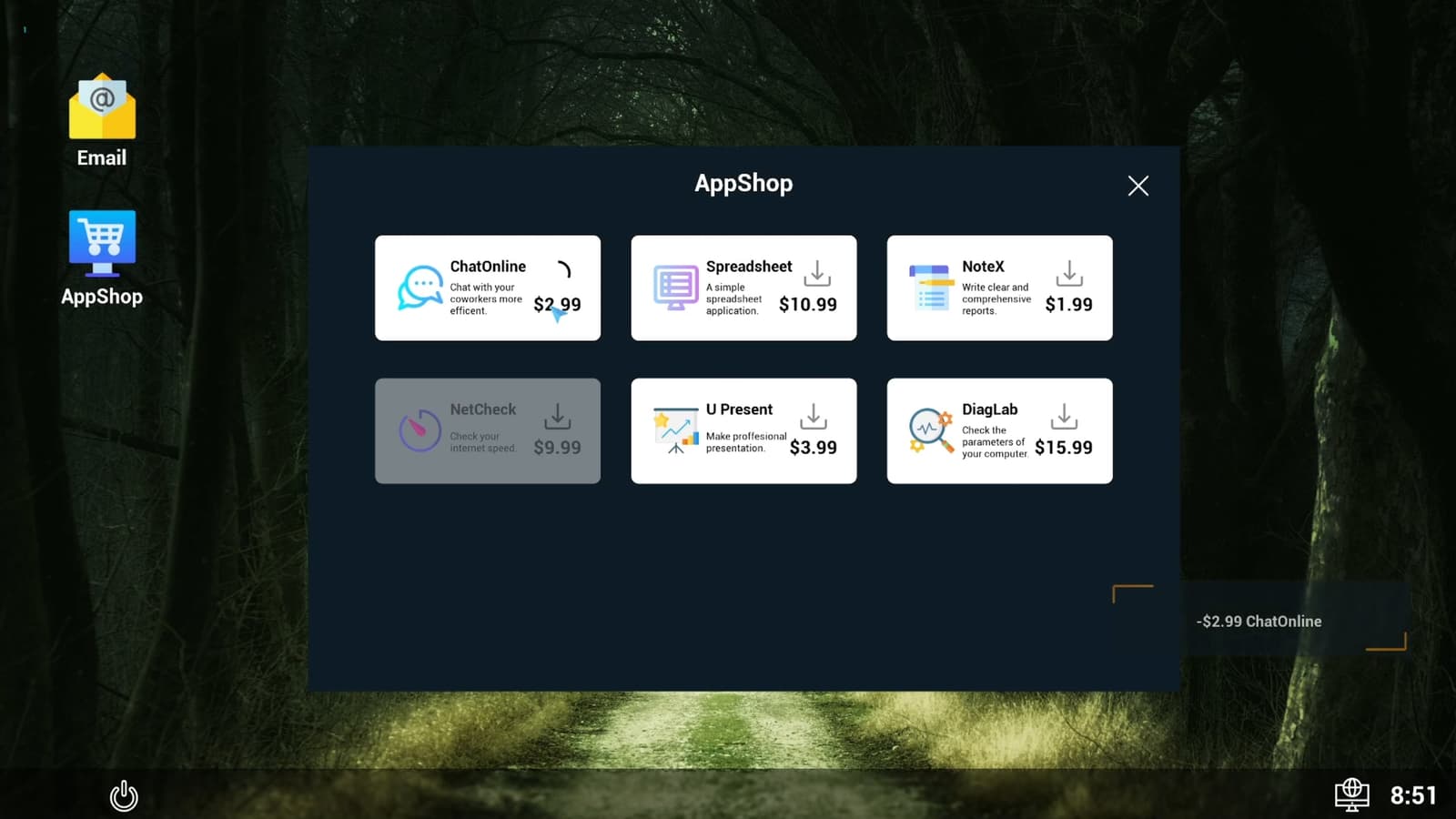Click the ChatOnline chat bubble icon
This screenshot has height=819, width=1456.
tap(420, 288)
